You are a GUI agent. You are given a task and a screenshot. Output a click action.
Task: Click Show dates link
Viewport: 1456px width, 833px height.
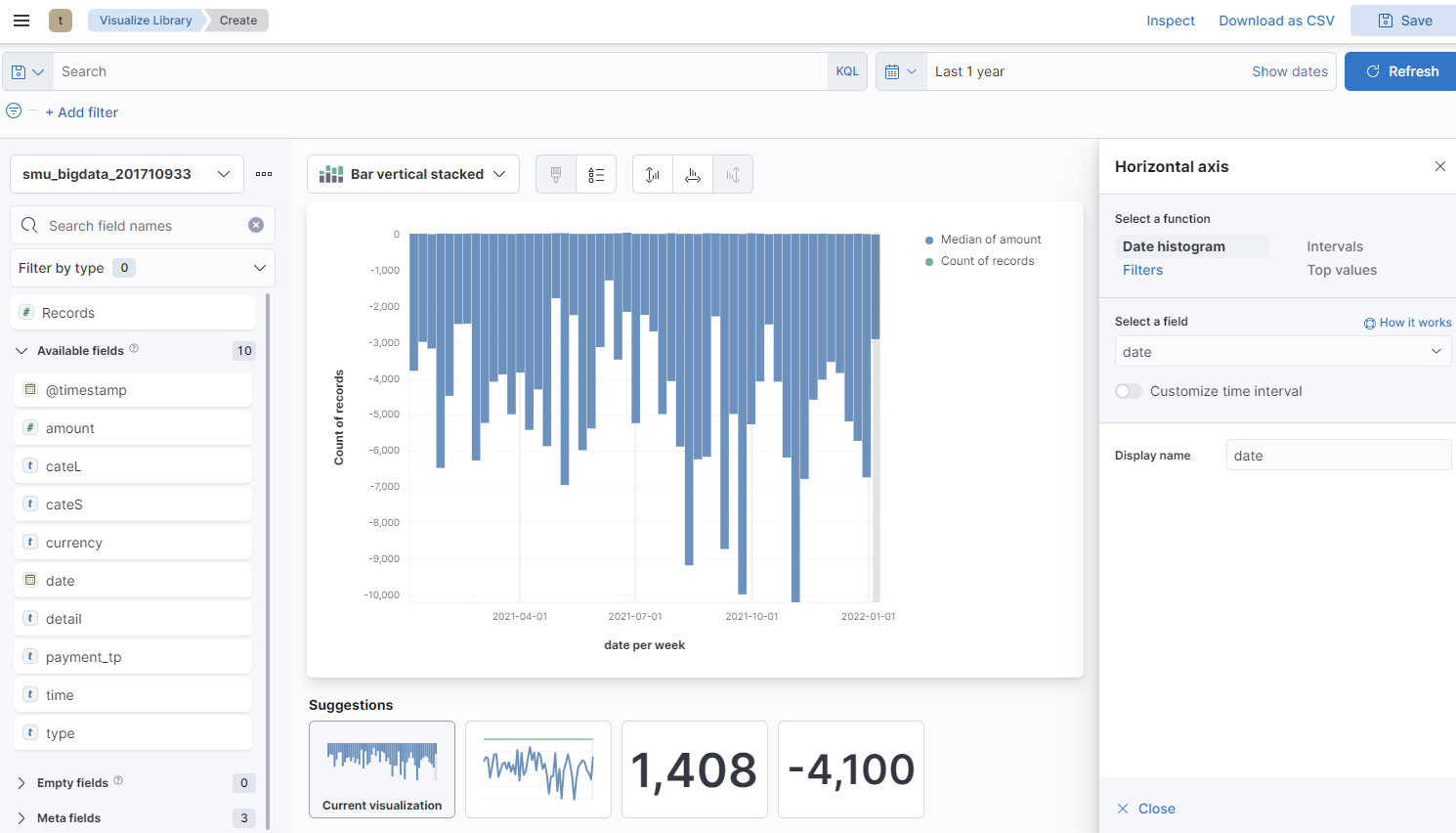(1290, 71)
